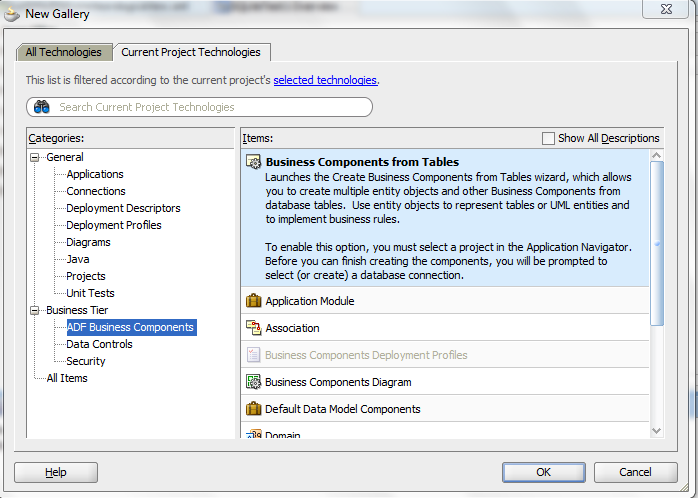This screenshot has height=498, width=698.
Task: Select the Connections category
Action: [x=96, y=191]
